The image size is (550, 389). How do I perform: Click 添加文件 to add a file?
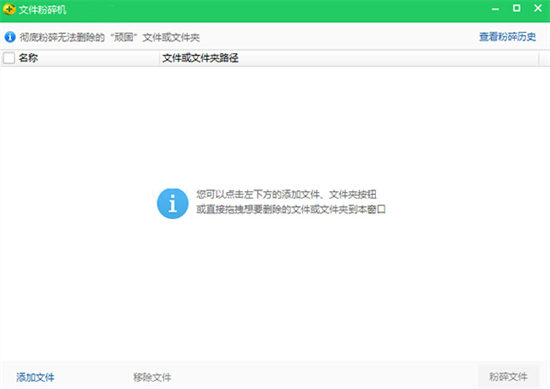[x=35, y=377]
